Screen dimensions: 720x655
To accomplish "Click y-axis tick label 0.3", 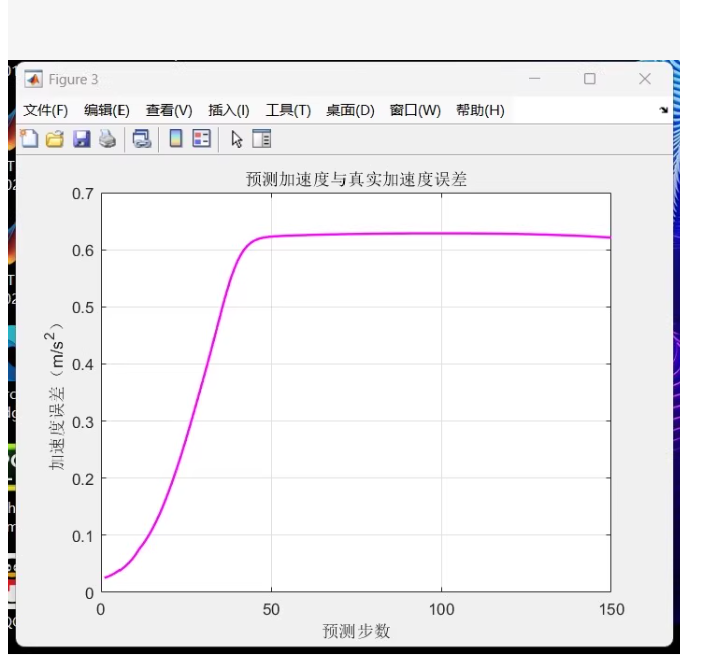I will pyautogui.click(x=83, y=422).
